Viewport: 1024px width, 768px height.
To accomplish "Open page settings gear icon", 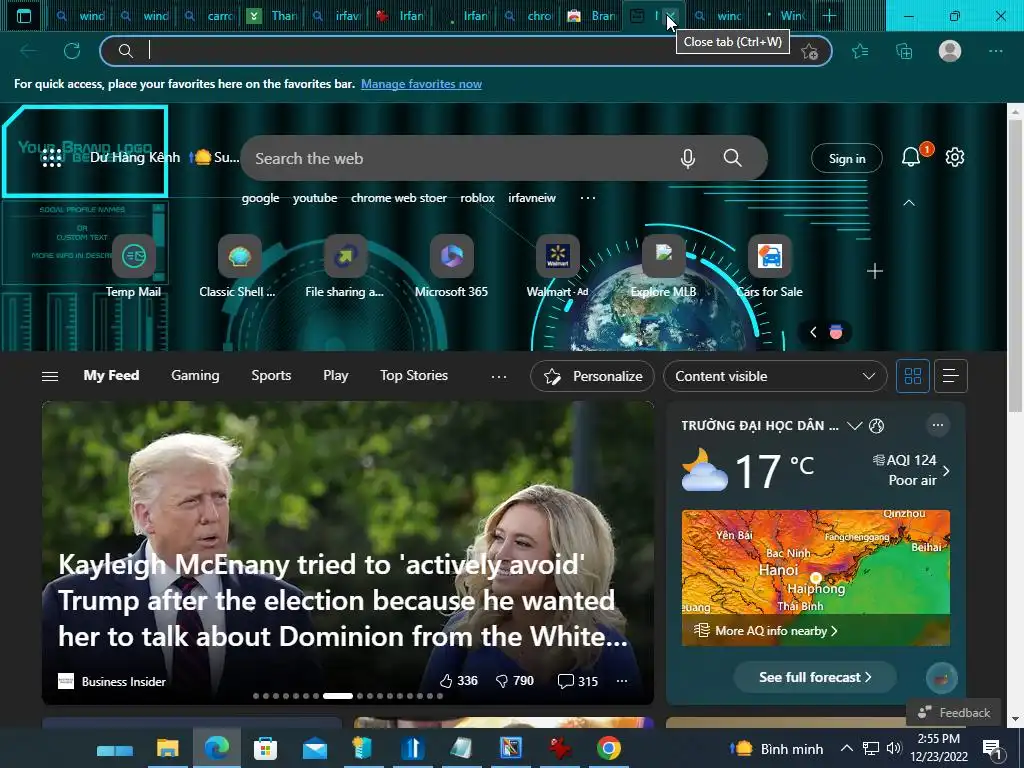I will 955,157.
